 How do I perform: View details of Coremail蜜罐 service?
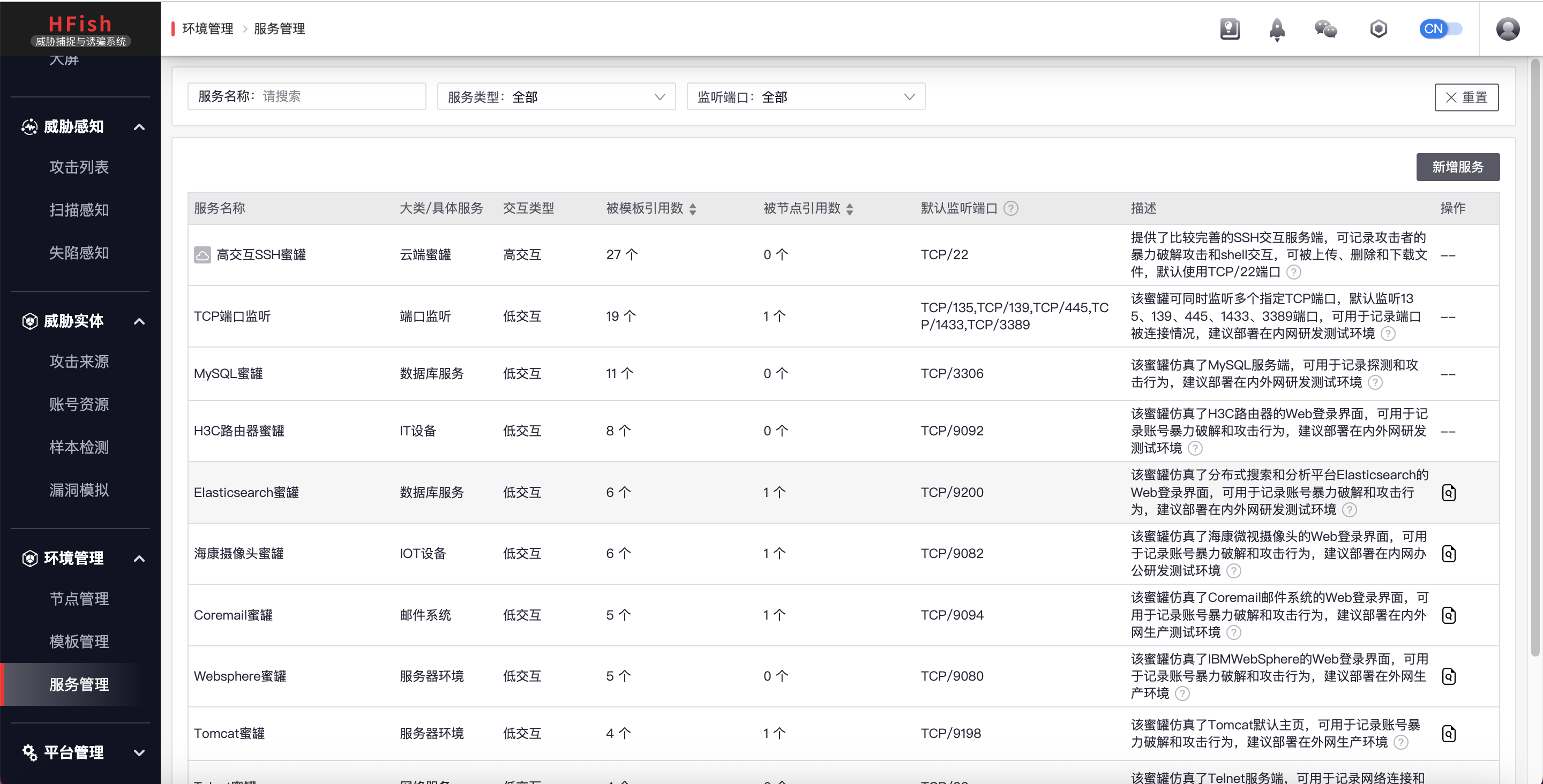coord(1448,615)
